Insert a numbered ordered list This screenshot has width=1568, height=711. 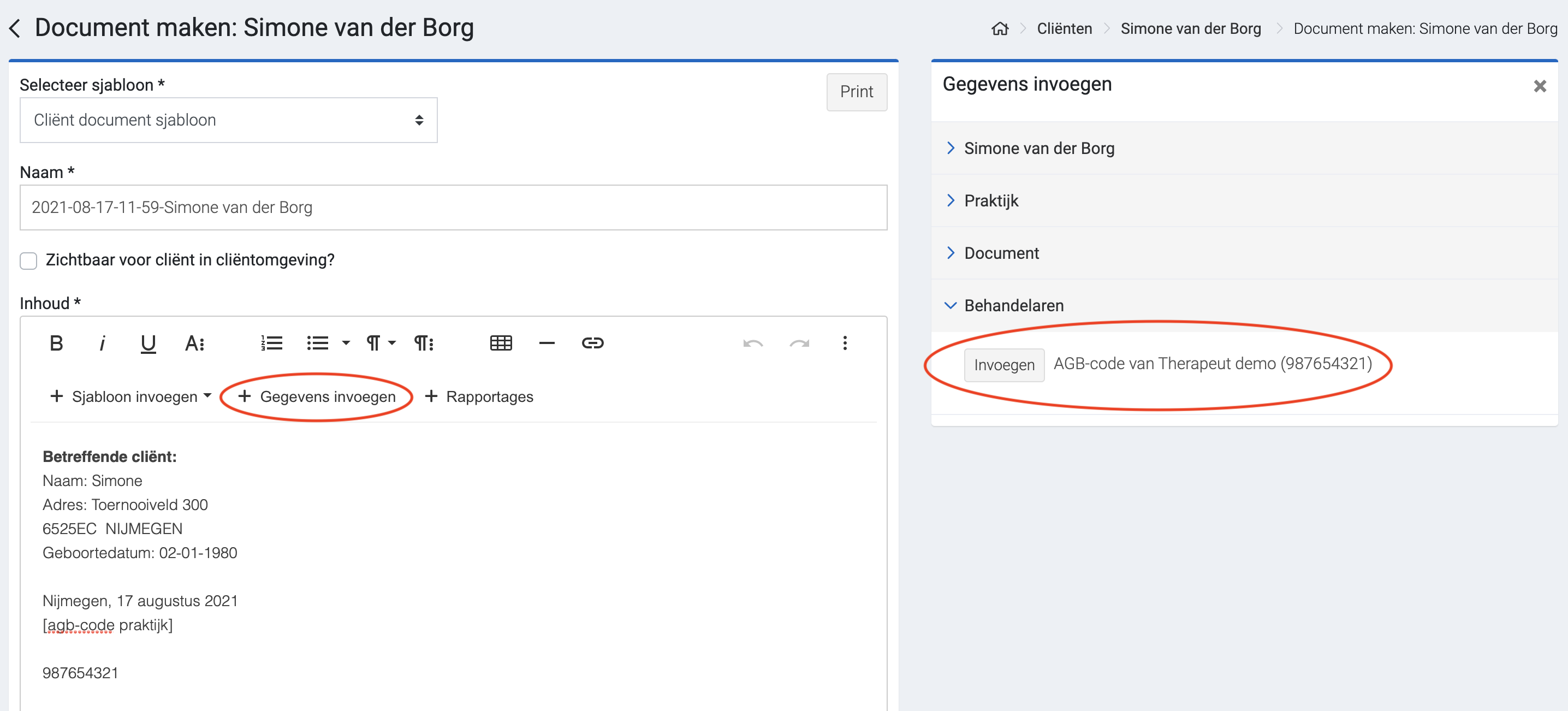(x=271, y=343)
